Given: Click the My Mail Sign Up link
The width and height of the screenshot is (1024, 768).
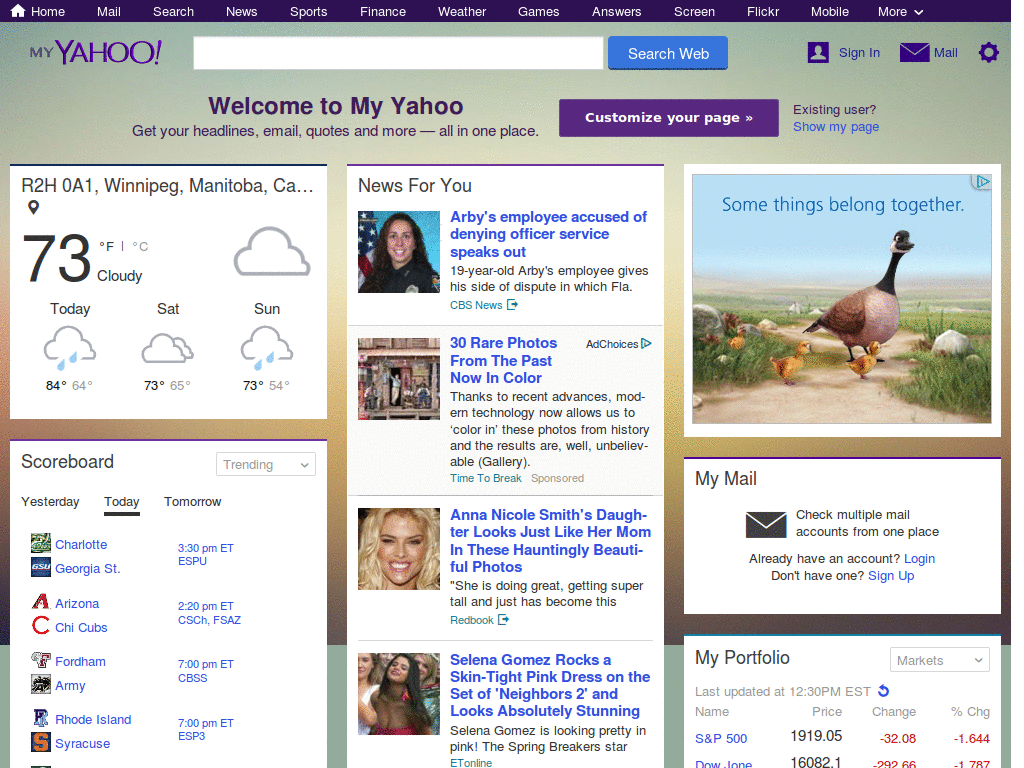Looking at the screenshot, I should pos(891,575).
